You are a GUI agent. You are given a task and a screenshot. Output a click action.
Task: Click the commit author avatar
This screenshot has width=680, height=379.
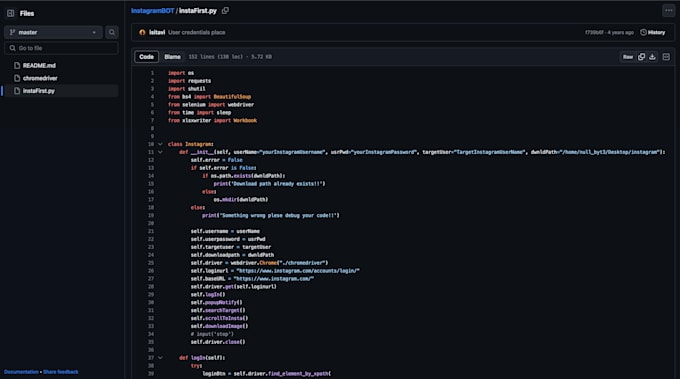[142, 33]
